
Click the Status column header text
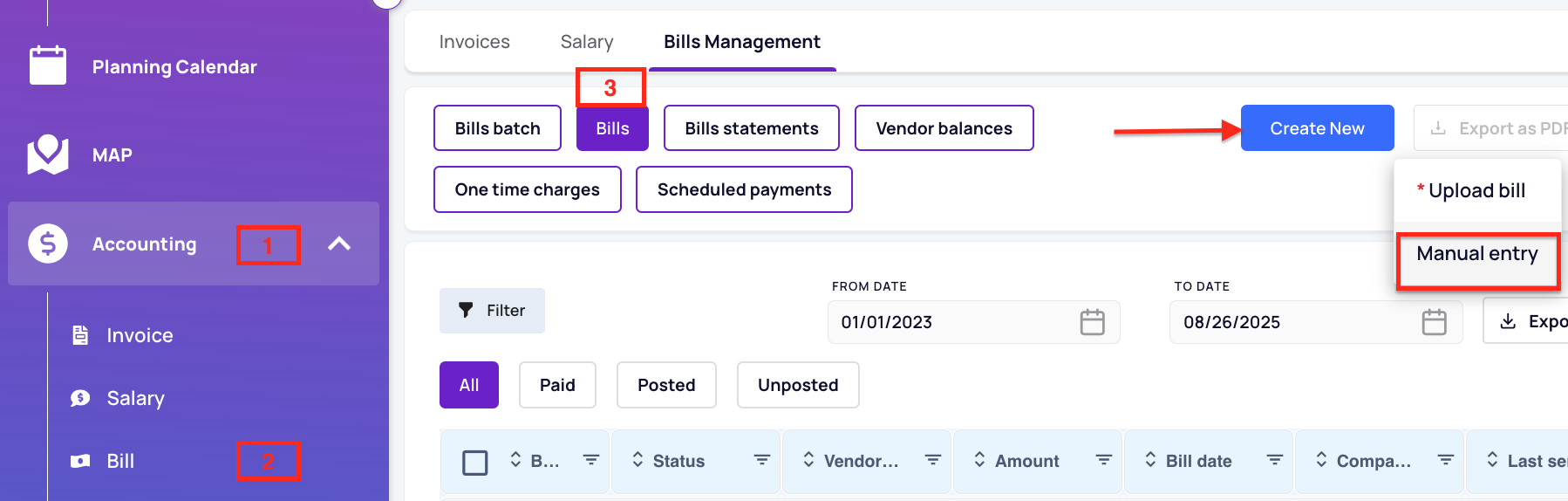[x=678, y=461]
